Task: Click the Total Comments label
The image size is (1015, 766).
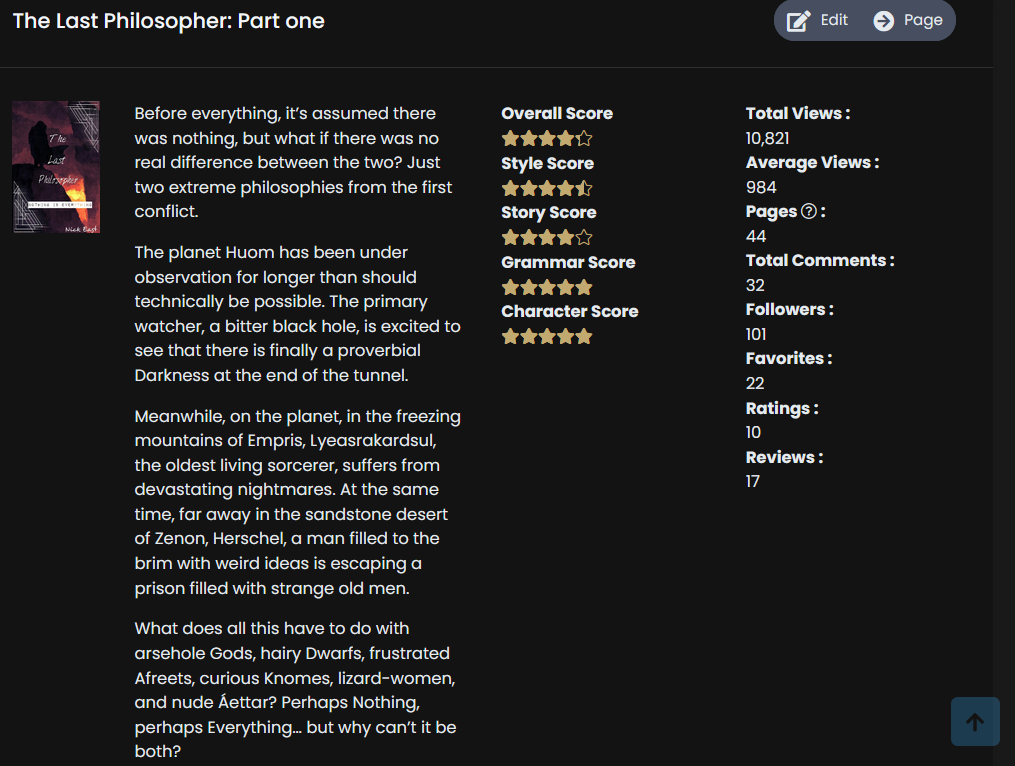Action: (819, 260)
